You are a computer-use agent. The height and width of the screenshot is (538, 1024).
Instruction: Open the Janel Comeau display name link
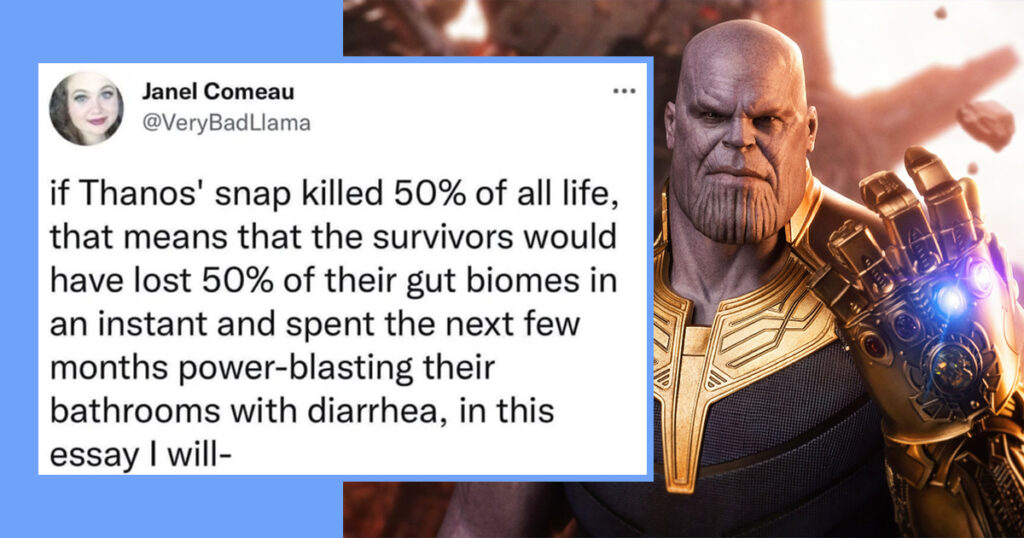[x=218, y=92]
